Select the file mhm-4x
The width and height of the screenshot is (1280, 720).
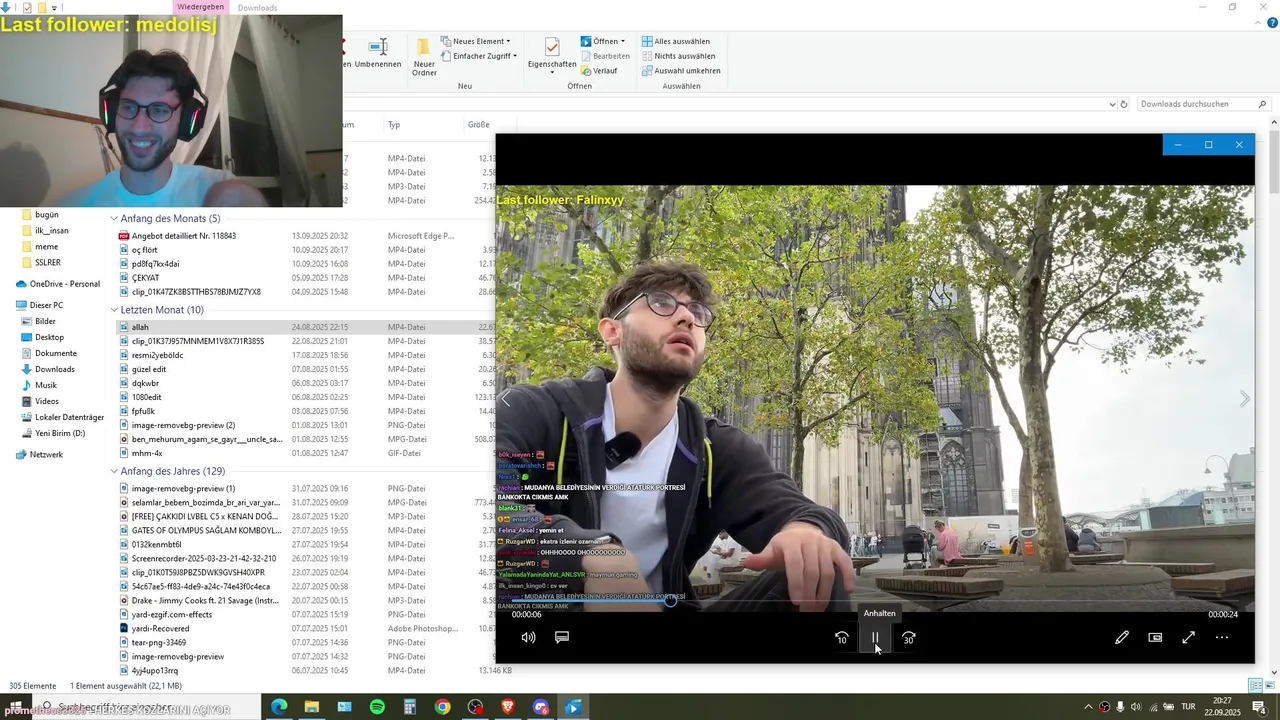[x=146, y=453]
